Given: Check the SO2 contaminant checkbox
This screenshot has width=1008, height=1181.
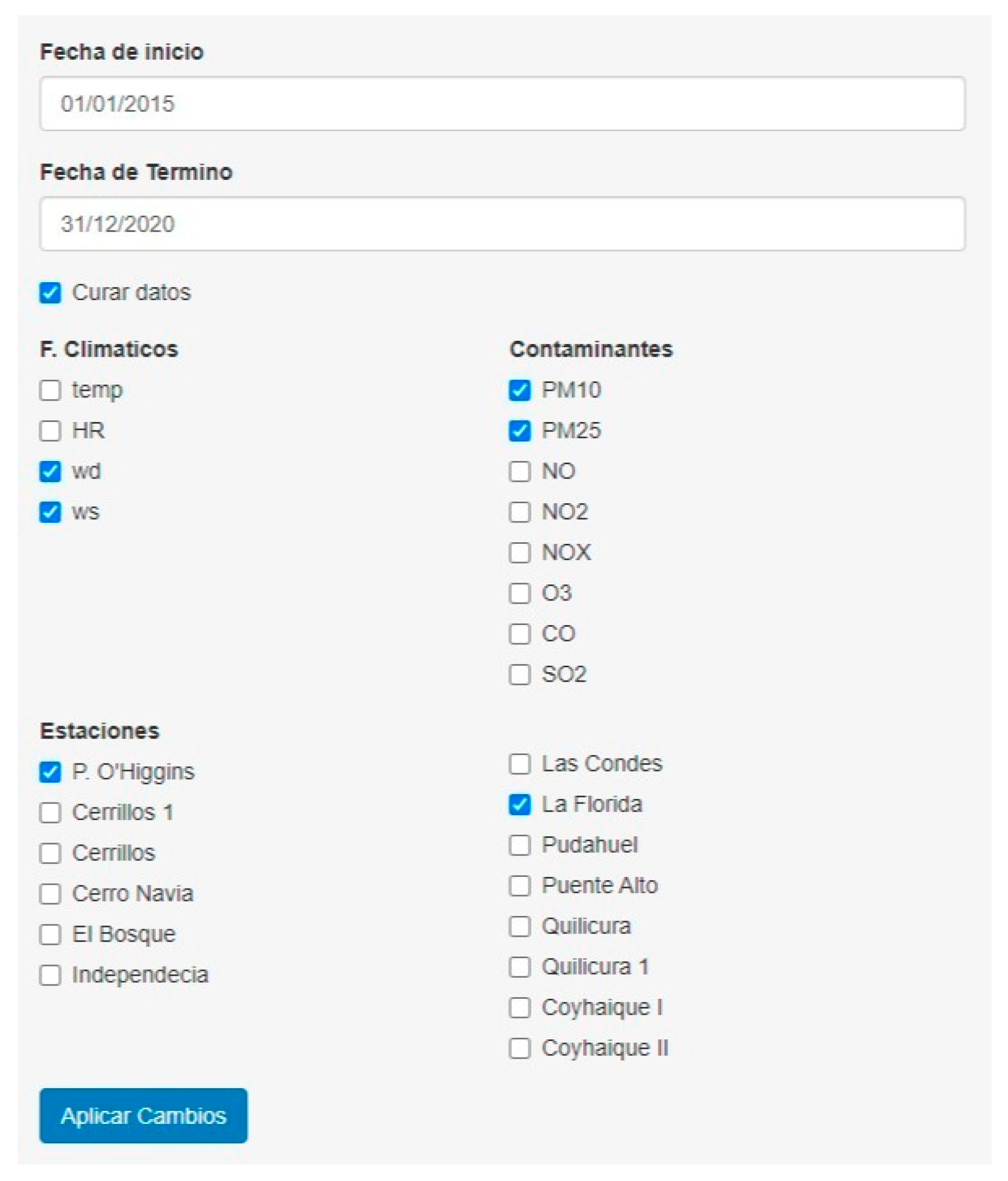Looking at the screenshot, I should click(519, 674).
